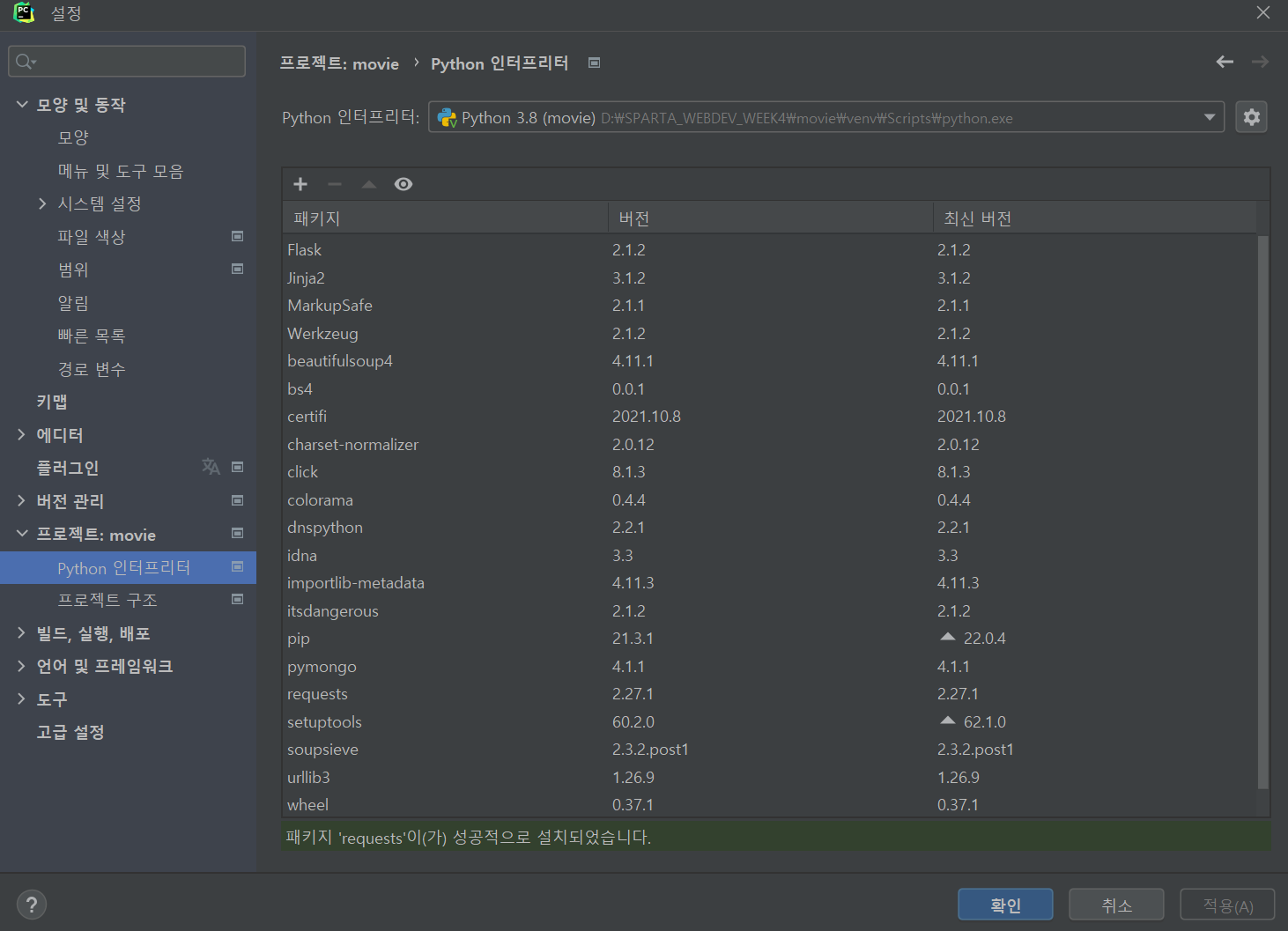Click the 최신 버전 column header
This screenshot has height=931, width=1288.
click(1095, 218)
